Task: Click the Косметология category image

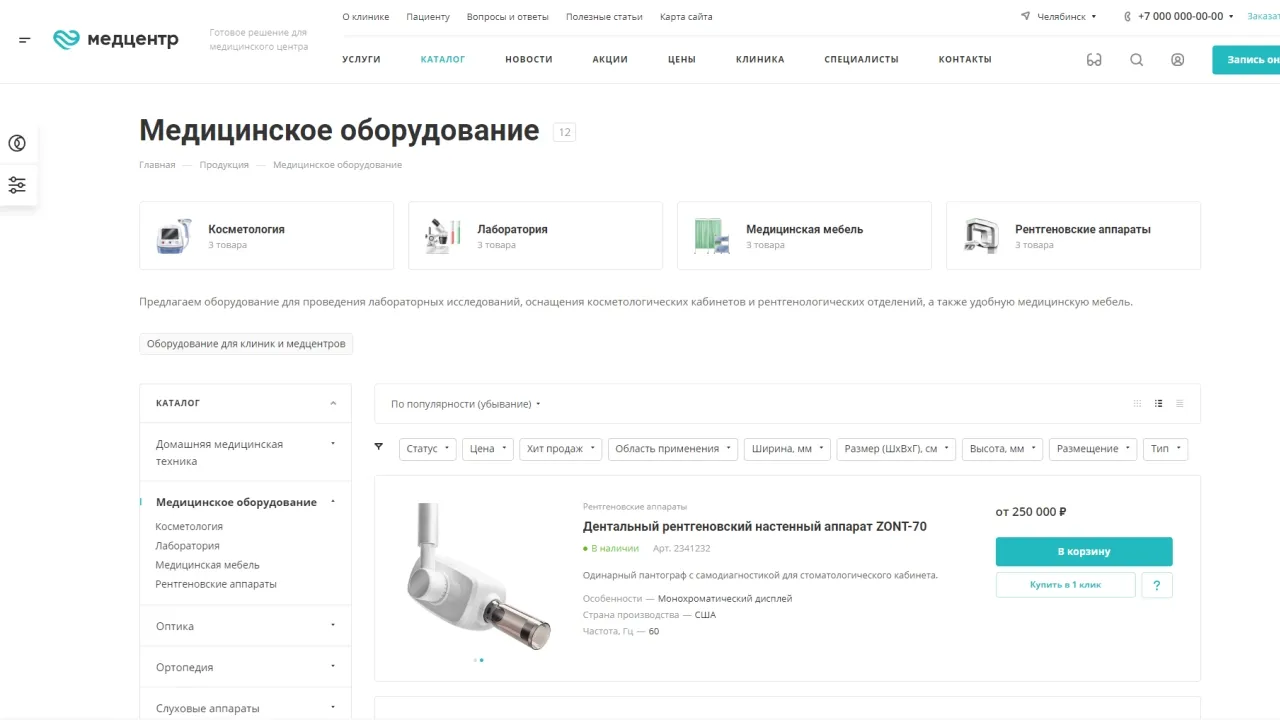Action: pos(174,236)
